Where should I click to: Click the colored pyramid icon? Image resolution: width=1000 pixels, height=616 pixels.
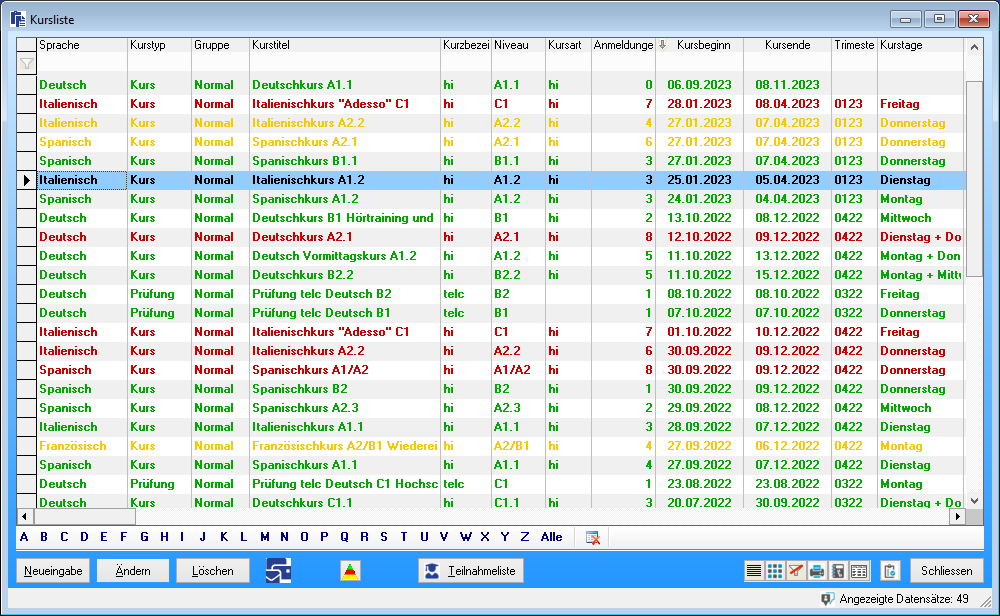(x=350, y=571)
